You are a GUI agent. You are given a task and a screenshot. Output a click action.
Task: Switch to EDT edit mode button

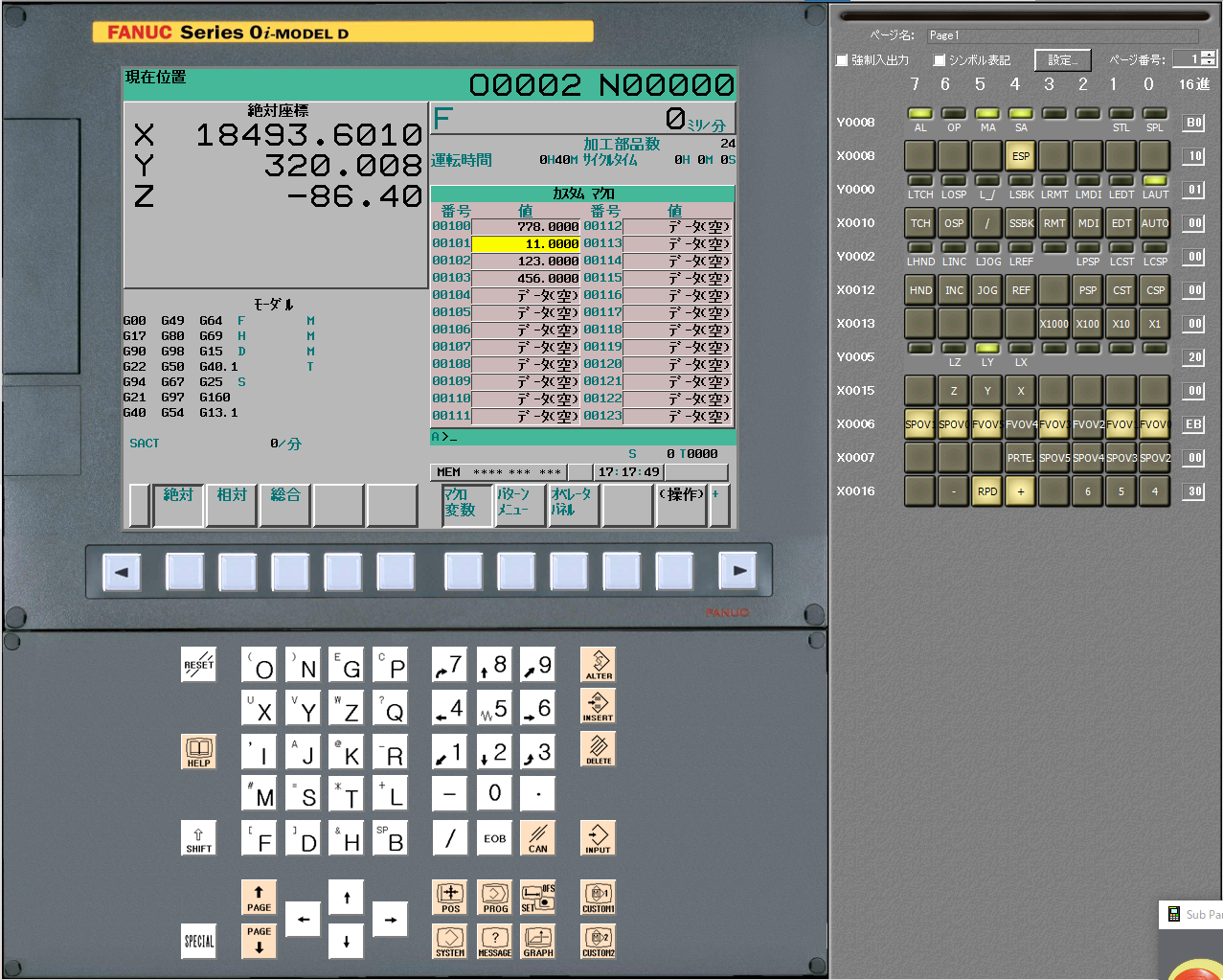tap(1121, 223)
